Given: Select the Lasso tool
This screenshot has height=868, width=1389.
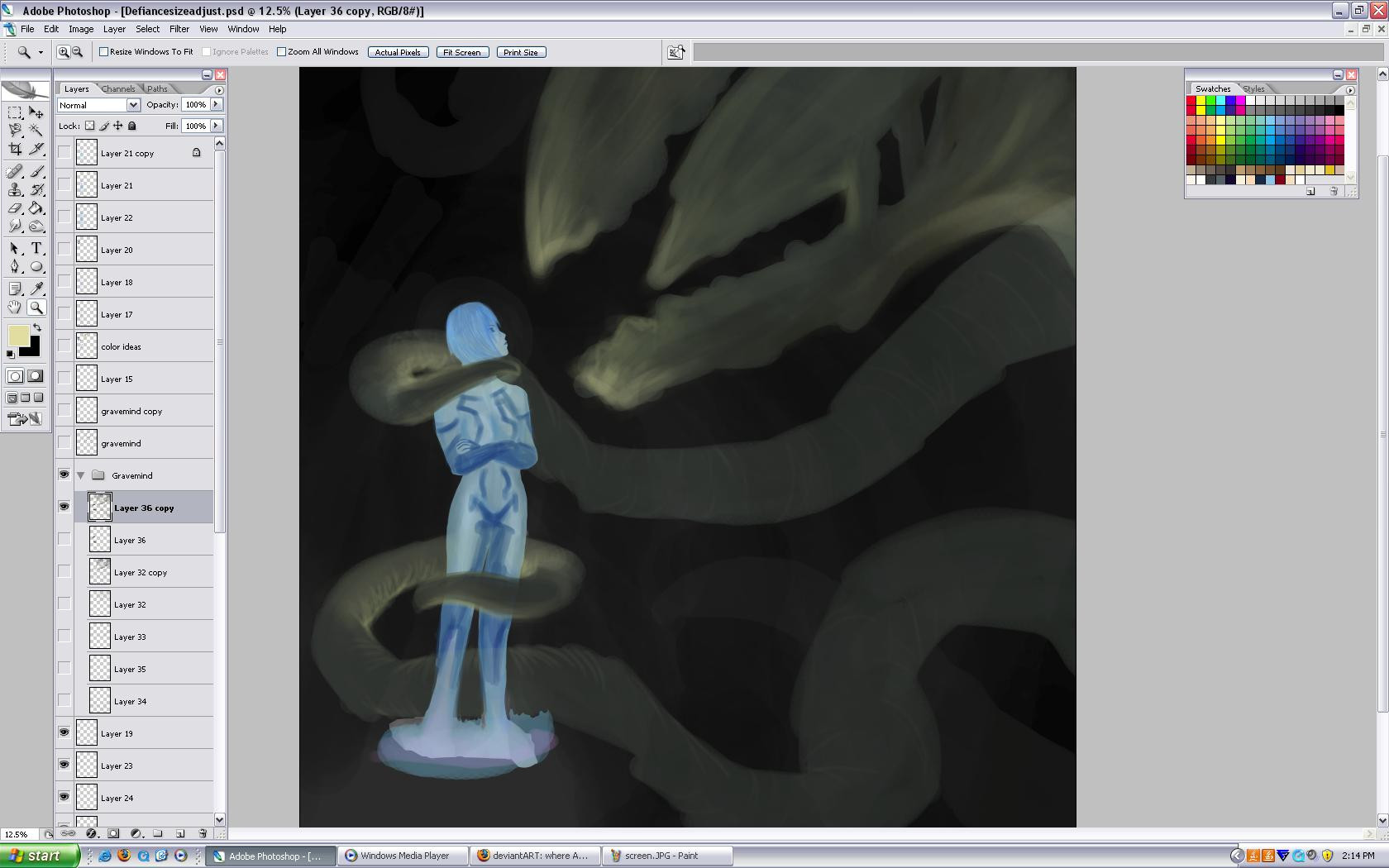Looking at the screenshot, I should click(15, 131).
